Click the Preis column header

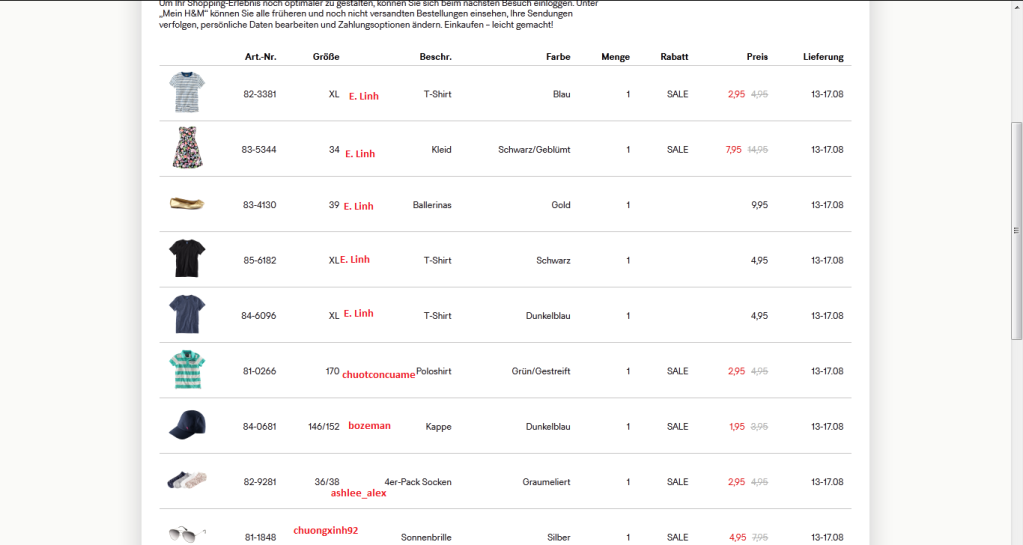(757, 57)
